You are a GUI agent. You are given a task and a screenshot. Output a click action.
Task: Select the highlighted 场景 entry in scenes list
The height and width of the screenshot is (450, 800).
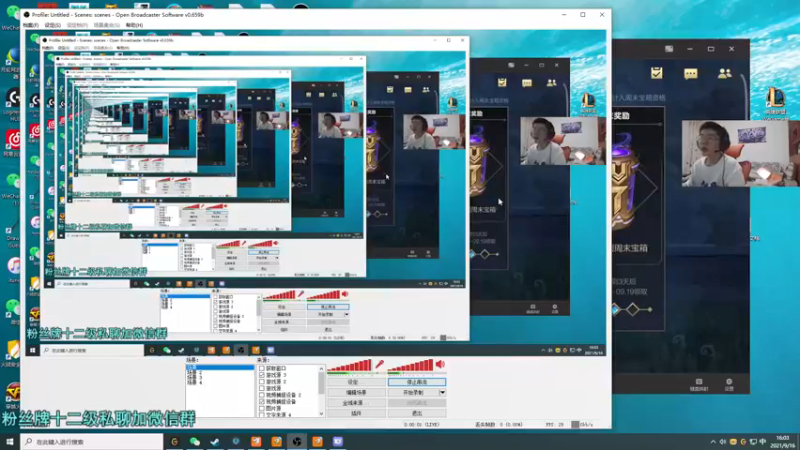(x=219, y=368)
